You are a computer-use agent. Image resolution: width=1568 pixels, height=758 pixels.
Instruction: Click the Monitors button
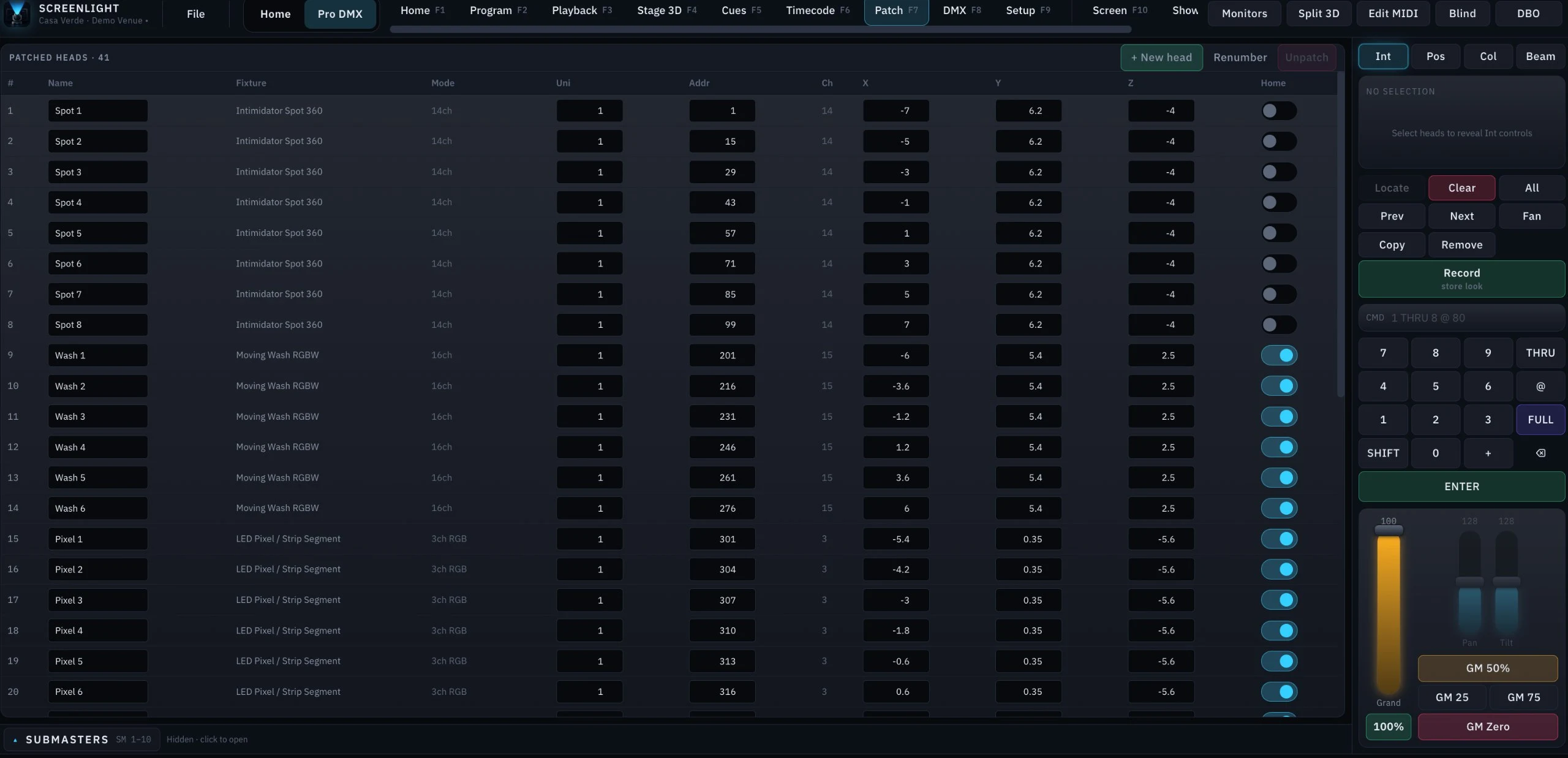point(1244,13)
